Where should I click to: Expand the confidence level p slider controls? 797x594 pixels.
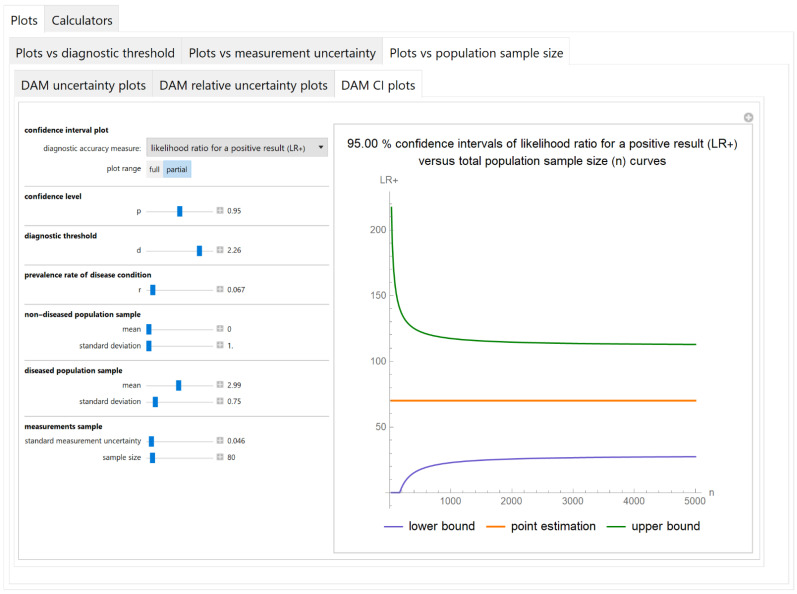[x=220, y=211]
